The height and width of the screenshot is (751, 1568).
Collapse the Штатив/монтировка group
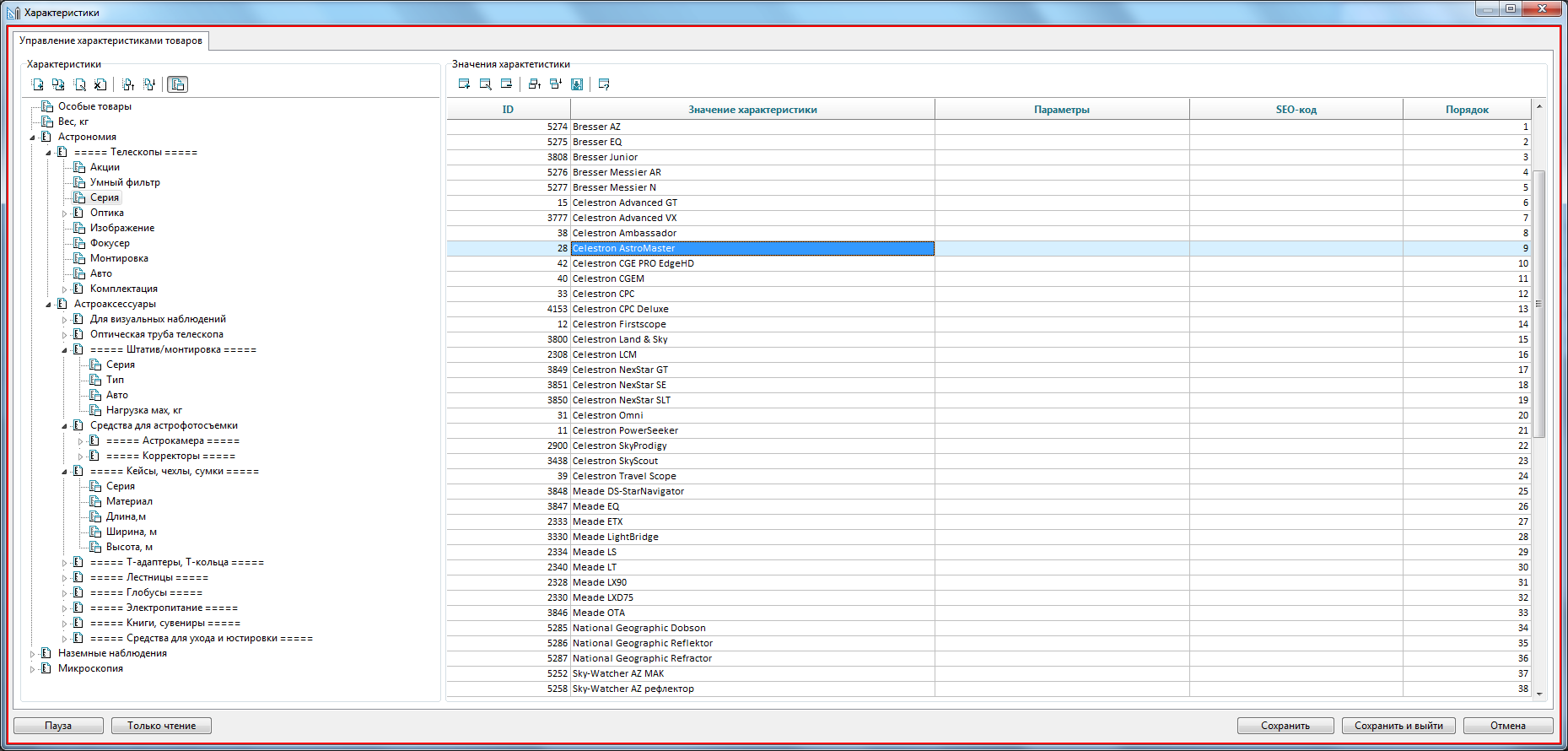click(x=65, y=350)
